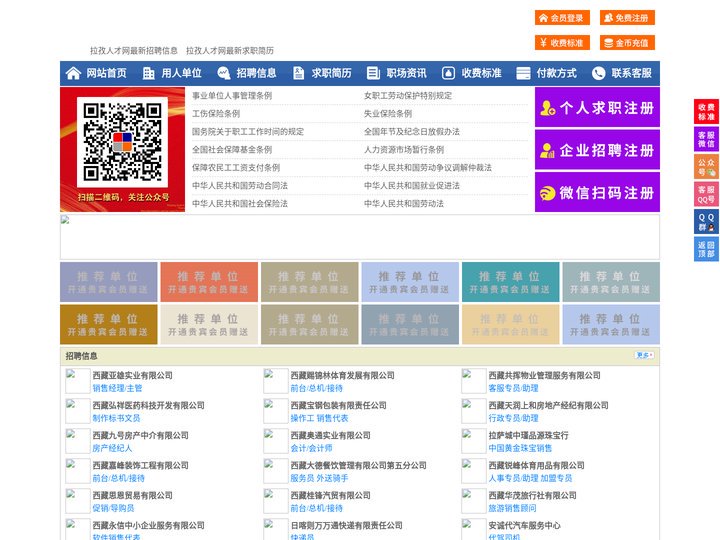This screenshot has width=720, height=540.
Task: Click logo thumbnail beside 西藏共挥物业管理服务有限公司
Action: coord(473,381)
